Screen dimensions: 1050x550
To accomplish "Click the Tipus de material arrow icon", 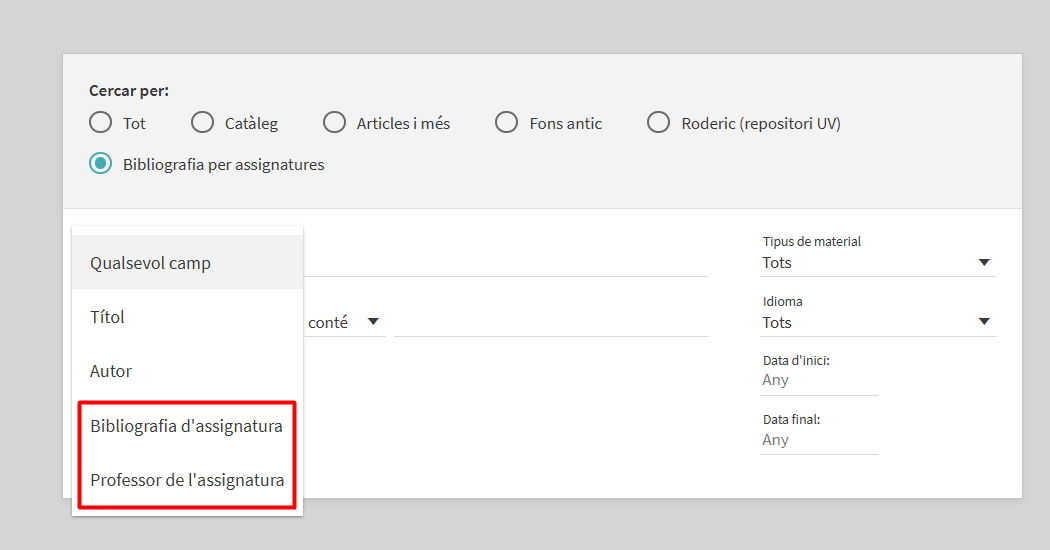I will pyautogui.click(x=984, y=263).
